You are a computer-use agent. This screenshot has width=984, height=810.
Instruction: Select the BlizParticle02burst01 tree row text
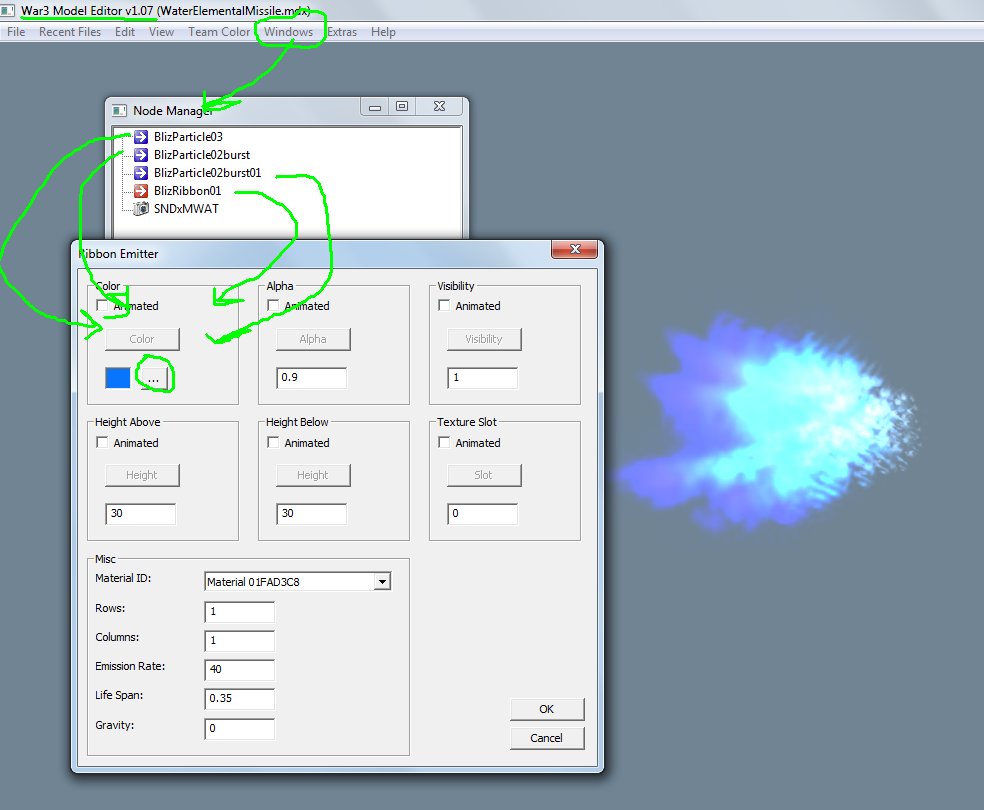click(208, 173)
